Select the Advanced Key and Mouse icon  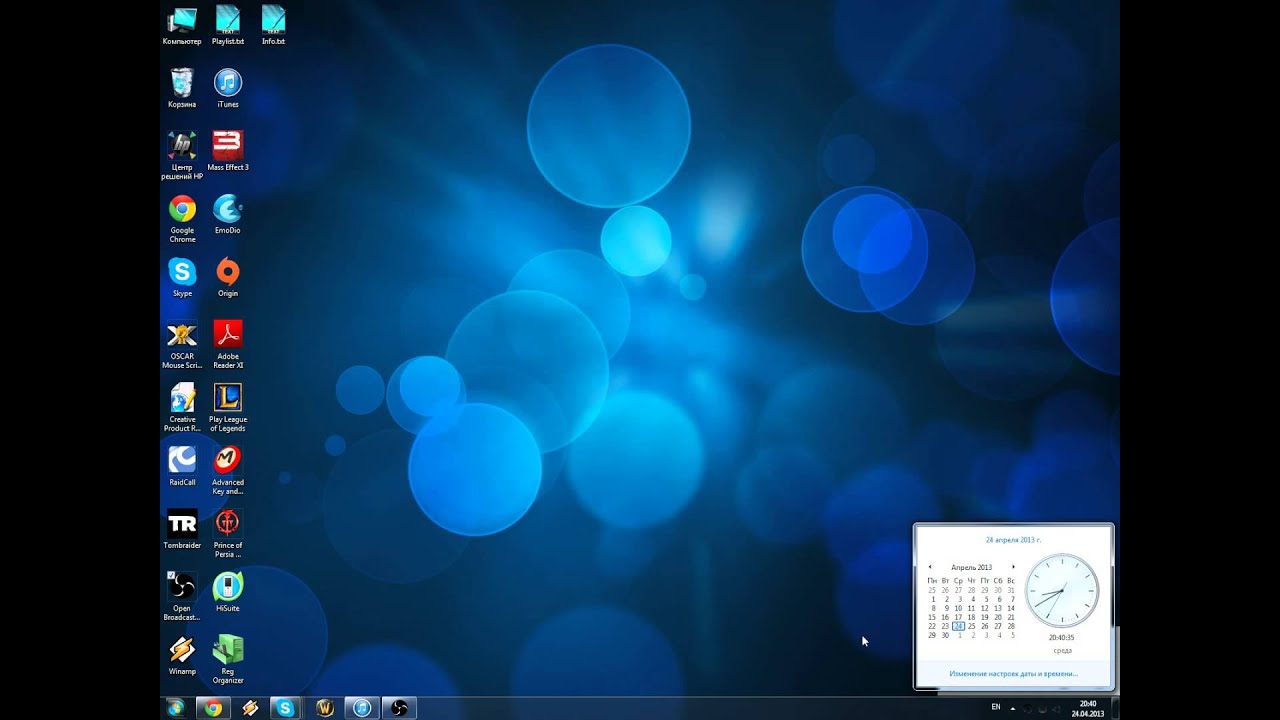click(228, 471)
